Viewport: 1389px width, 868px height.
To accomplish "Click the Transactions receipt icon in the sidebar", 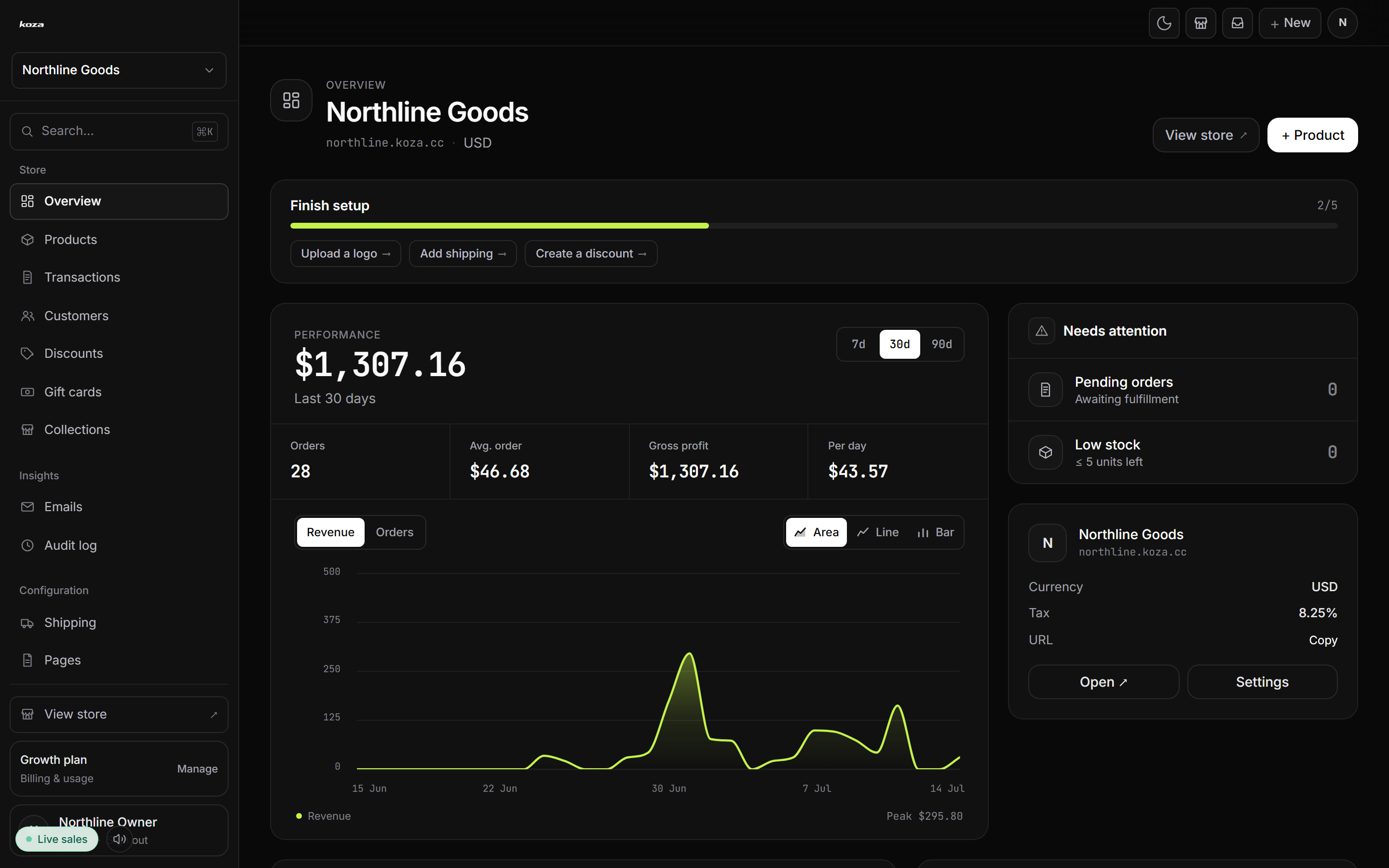I will tap(27, 277).
